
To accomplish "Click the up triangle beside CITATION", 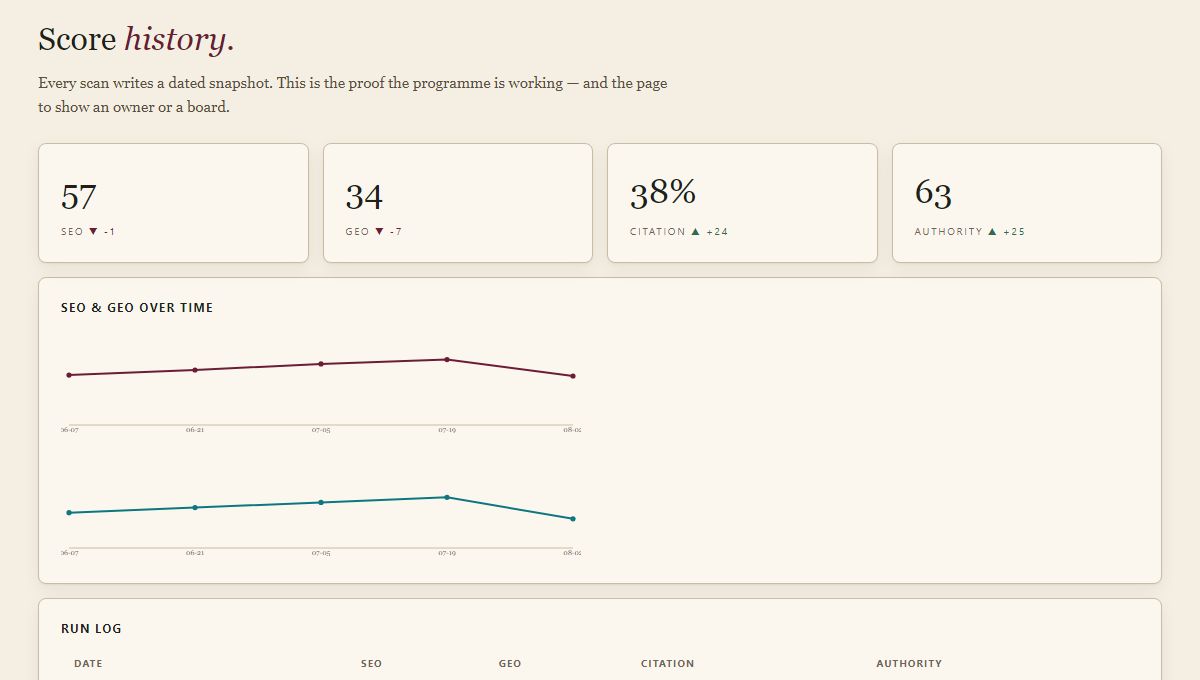I will point(696,232).
